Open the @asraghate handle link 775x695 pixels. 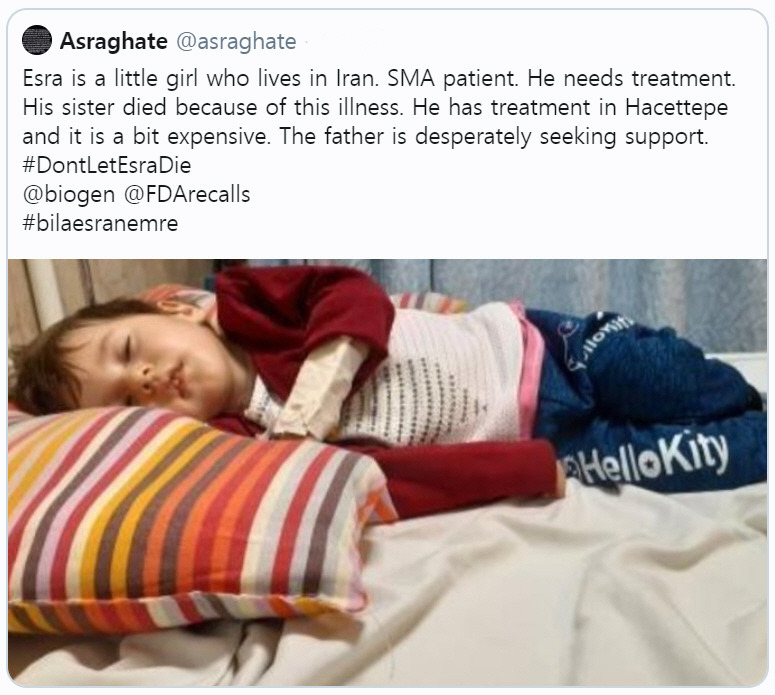(236, 42)
